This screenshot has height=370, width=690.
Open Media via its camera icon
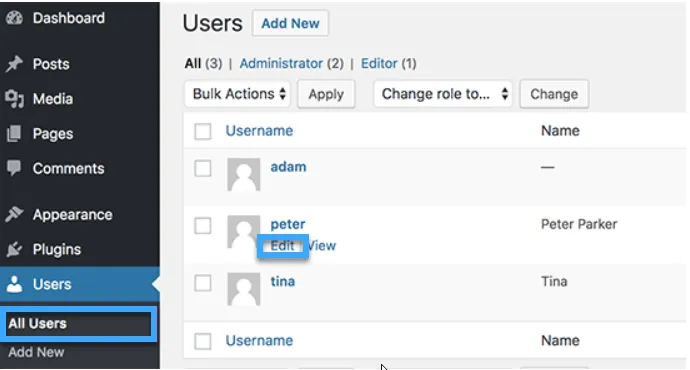coord(15,99)
